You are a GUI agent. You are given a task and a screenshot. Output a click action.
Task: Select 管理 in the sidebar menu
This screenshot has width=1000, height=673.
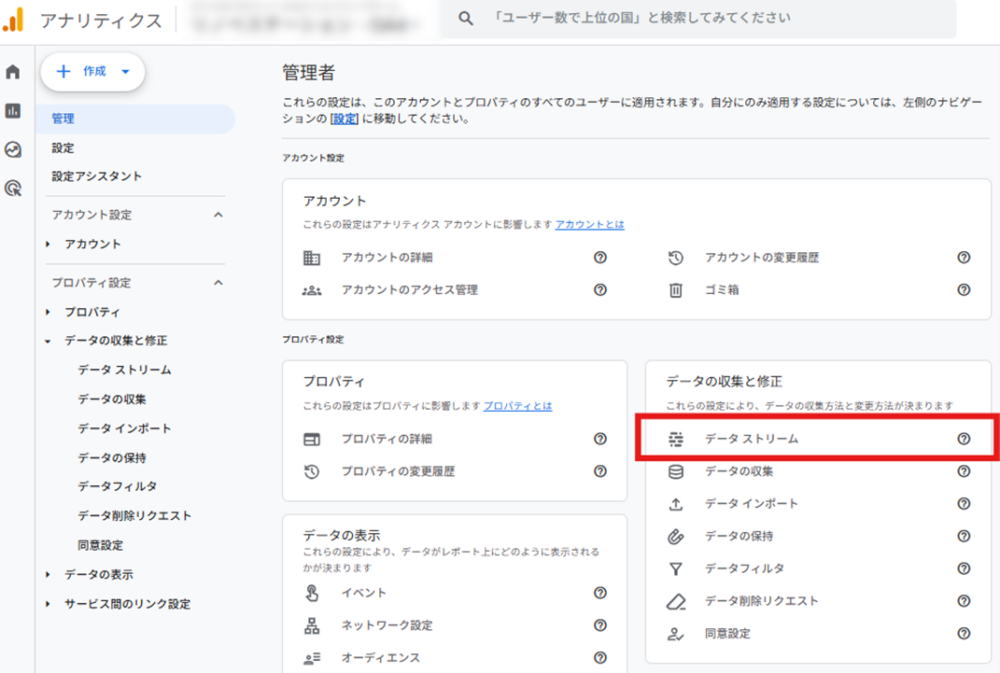coord(63,119)
